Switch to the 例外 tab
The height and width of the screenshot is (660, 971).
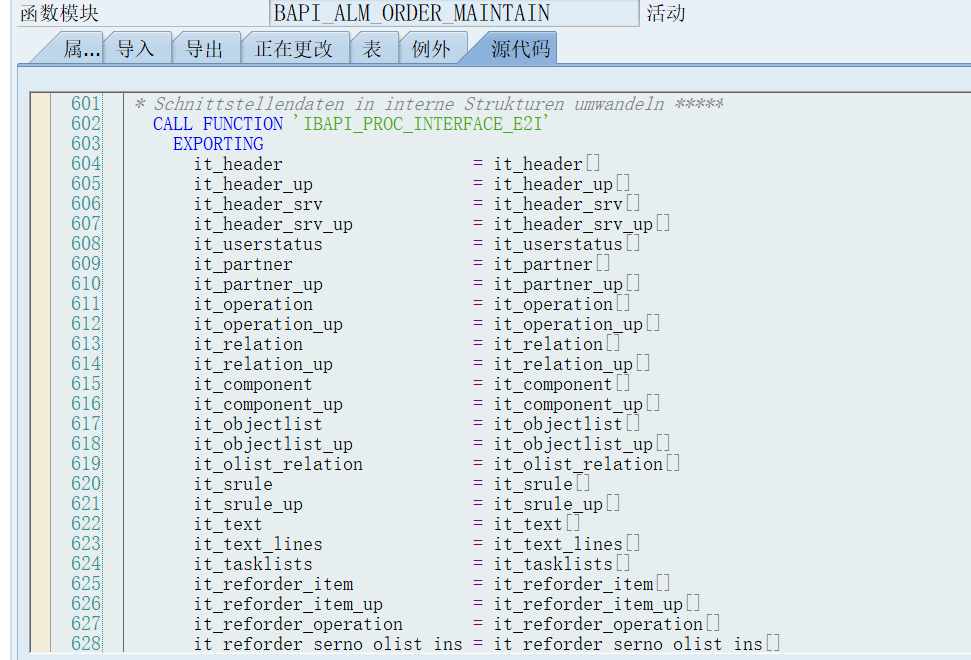click(431, 48)
